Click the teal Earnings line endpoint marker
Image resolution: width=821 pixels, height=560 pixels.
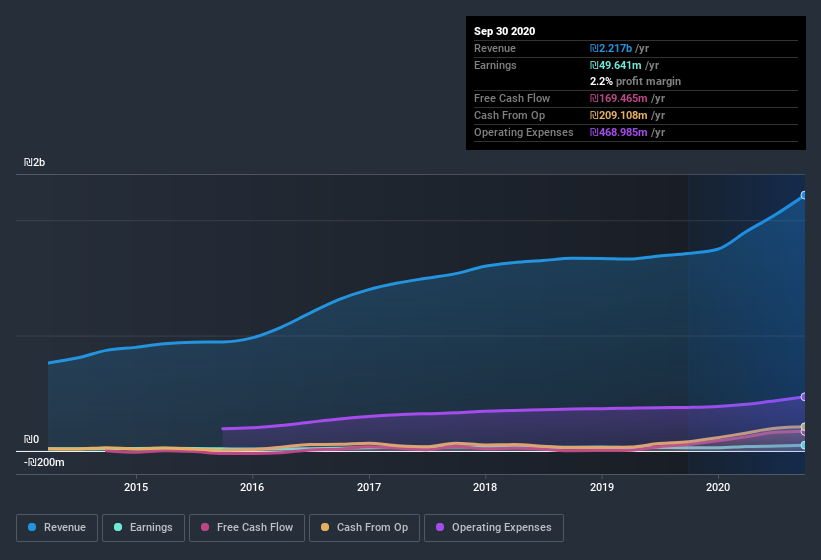coord(804,445)
